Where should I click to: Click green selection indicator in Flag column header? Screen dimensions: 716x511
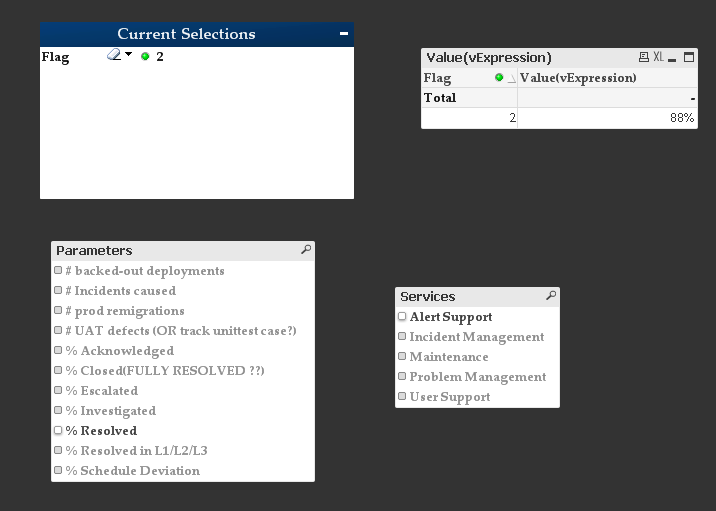(499, 77)
